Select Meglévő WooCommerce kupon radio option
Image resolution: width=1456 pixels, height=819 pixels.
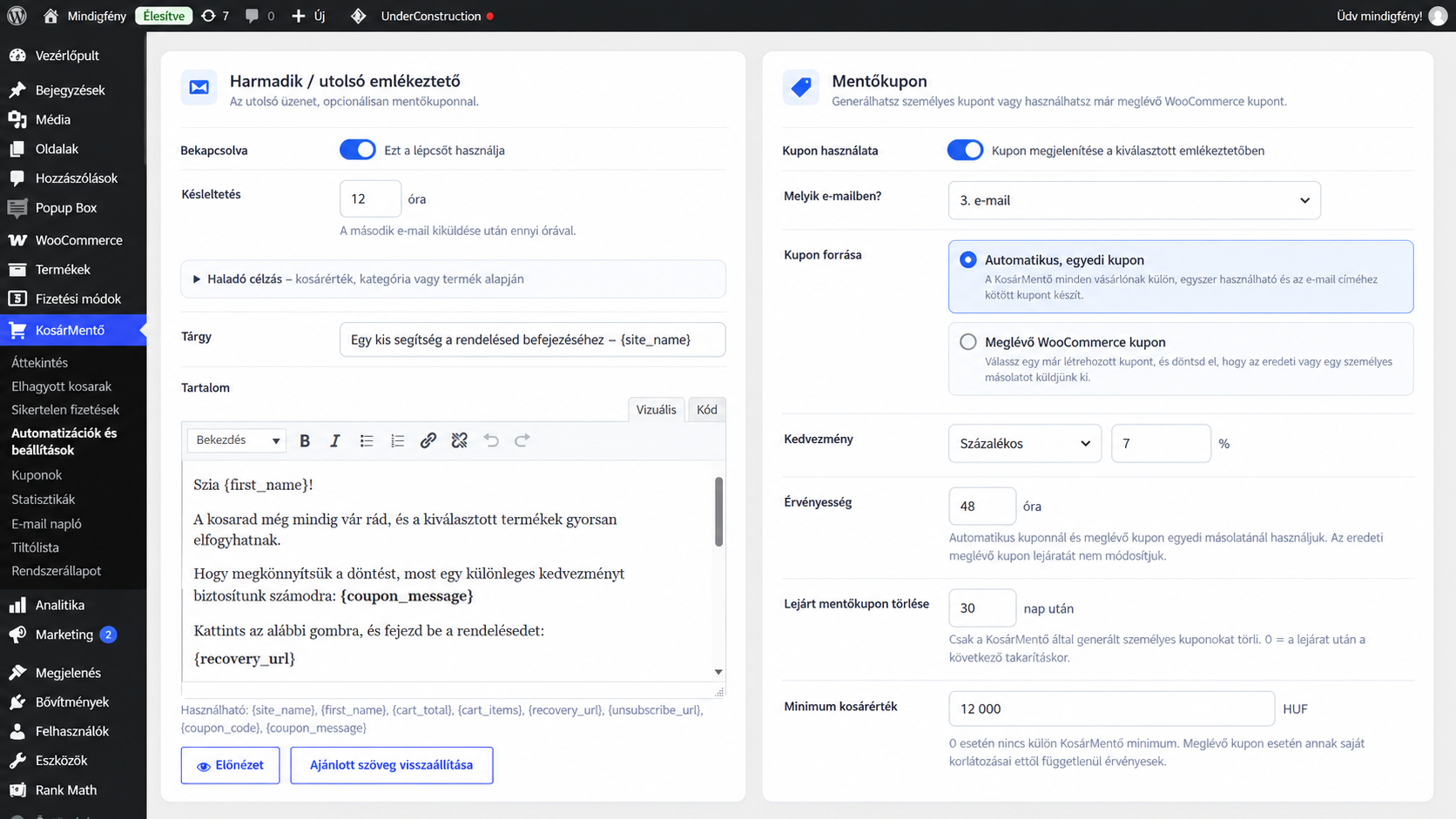pos(968,342)
